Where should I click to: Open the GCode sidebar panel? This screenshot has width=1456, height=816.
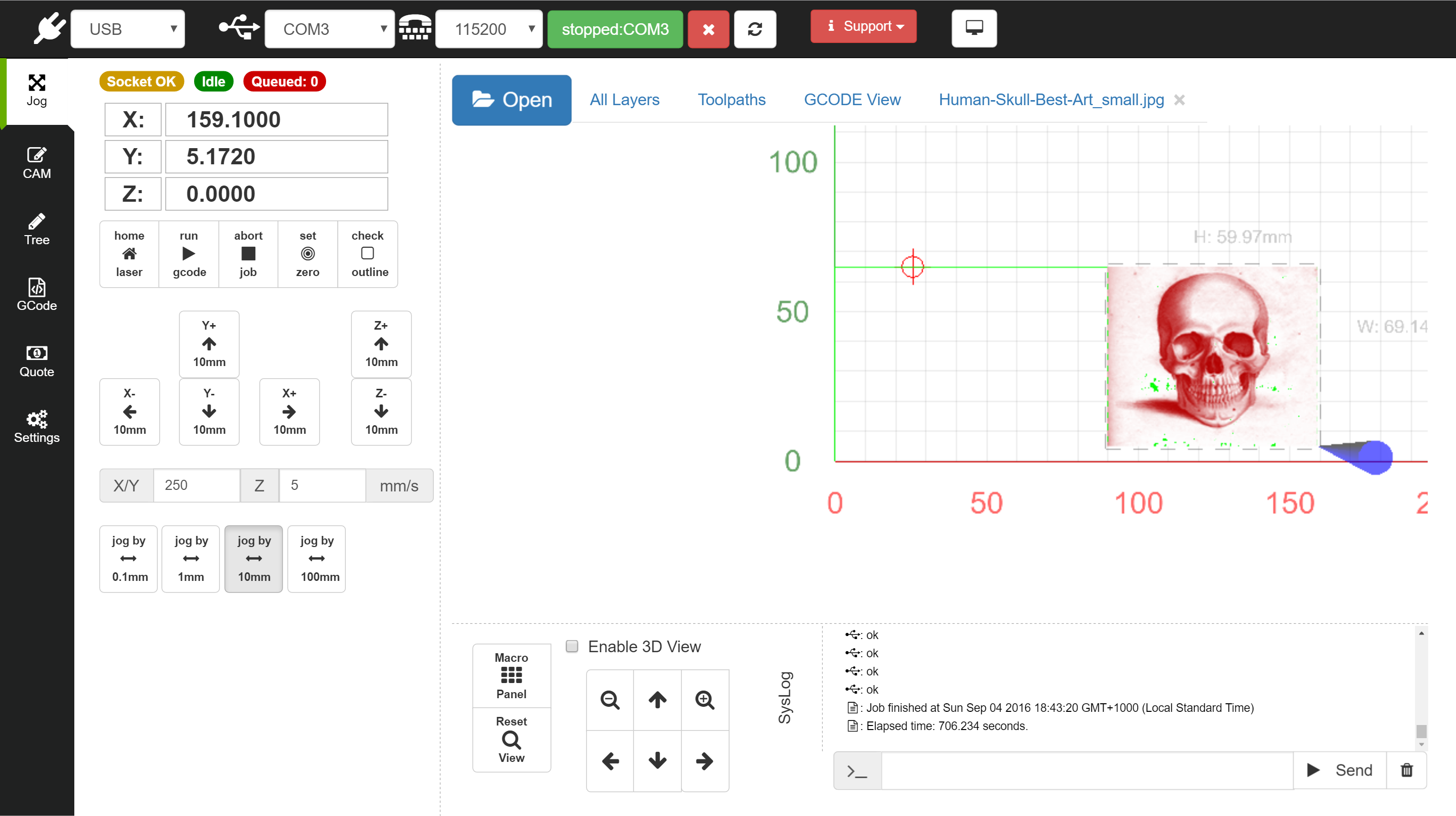37,294
